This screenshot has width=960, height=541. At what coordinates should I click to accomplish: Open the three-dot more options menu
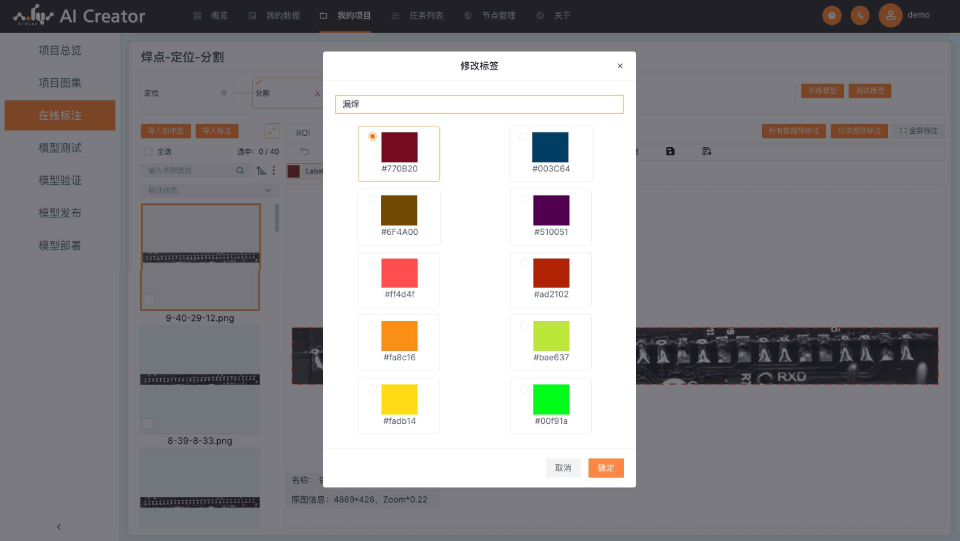(x=274, y=171)
